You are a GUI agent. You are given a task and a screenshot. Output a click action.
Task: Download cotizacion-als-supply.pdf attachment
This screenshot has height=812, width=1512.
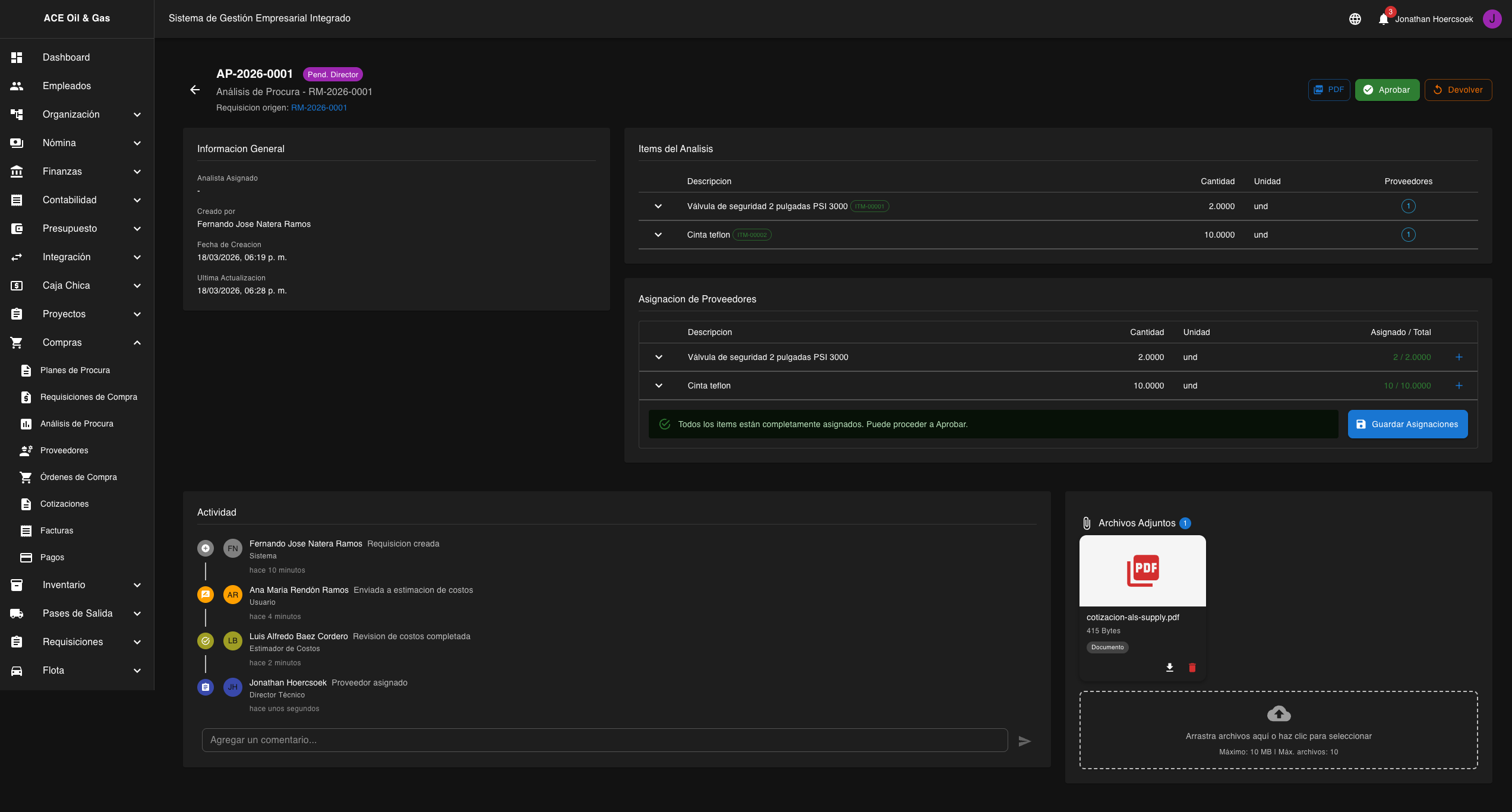1169,668
